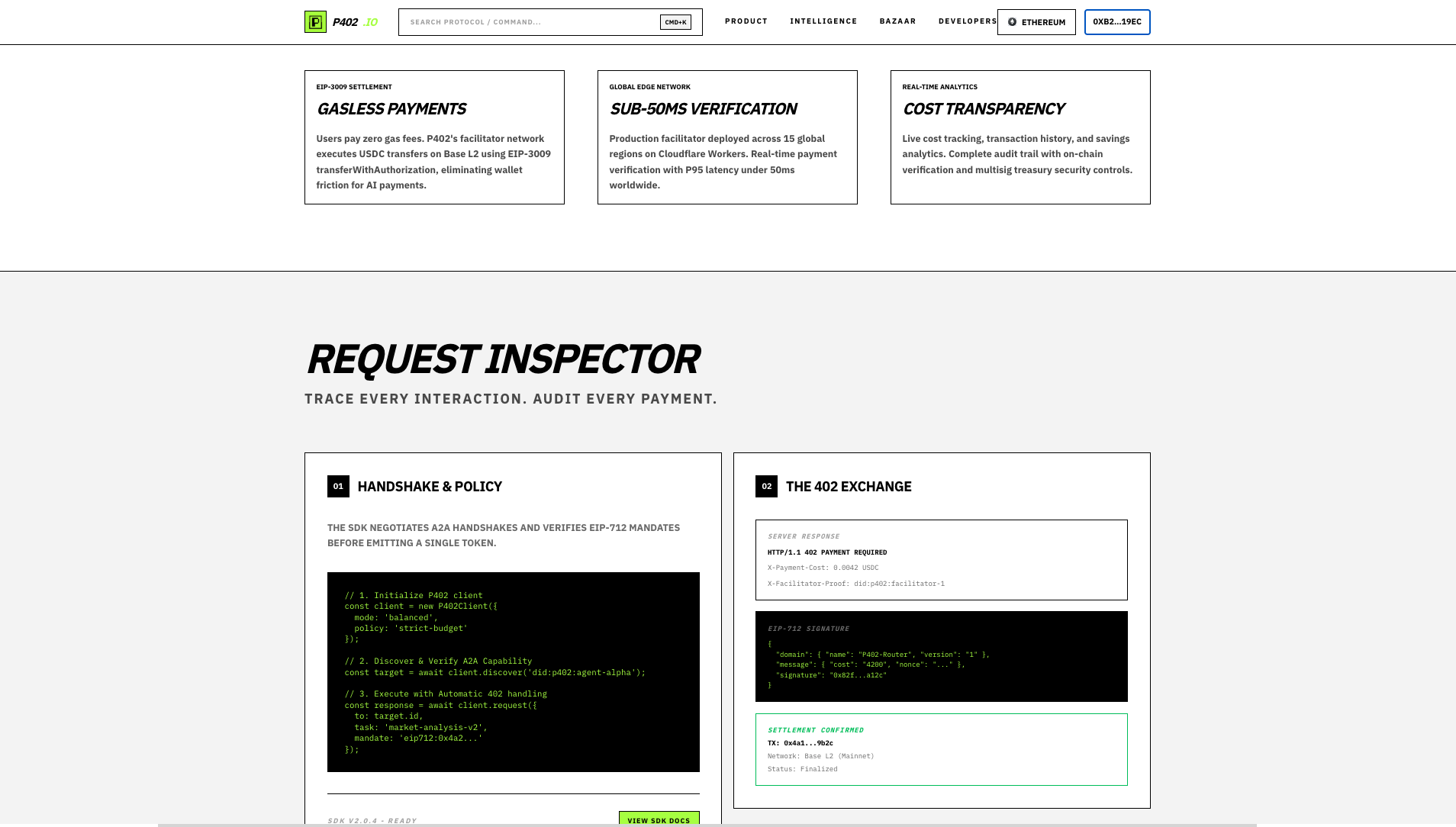
Task: Click the Ethereum network globe icon
Action: coord(1013,22)
